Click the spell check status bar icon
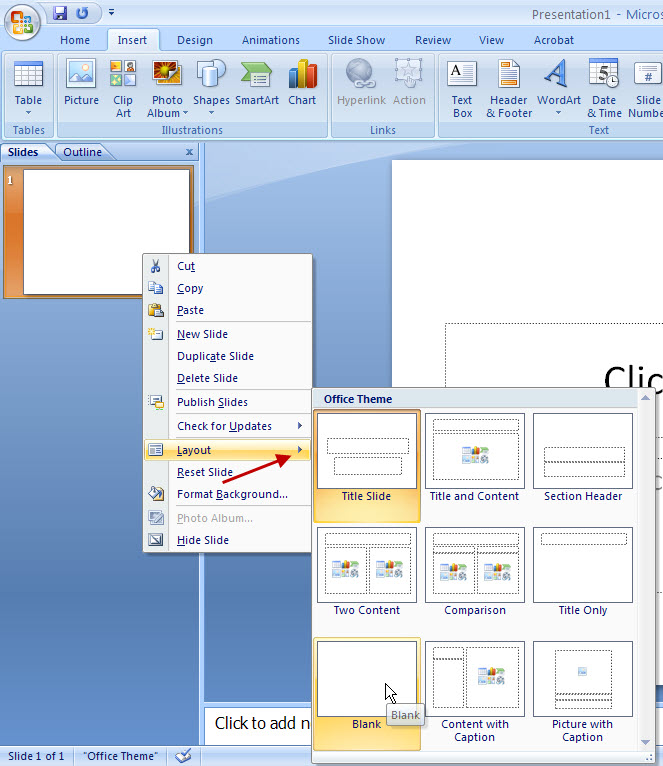663x766 pixels. (183, 756)
